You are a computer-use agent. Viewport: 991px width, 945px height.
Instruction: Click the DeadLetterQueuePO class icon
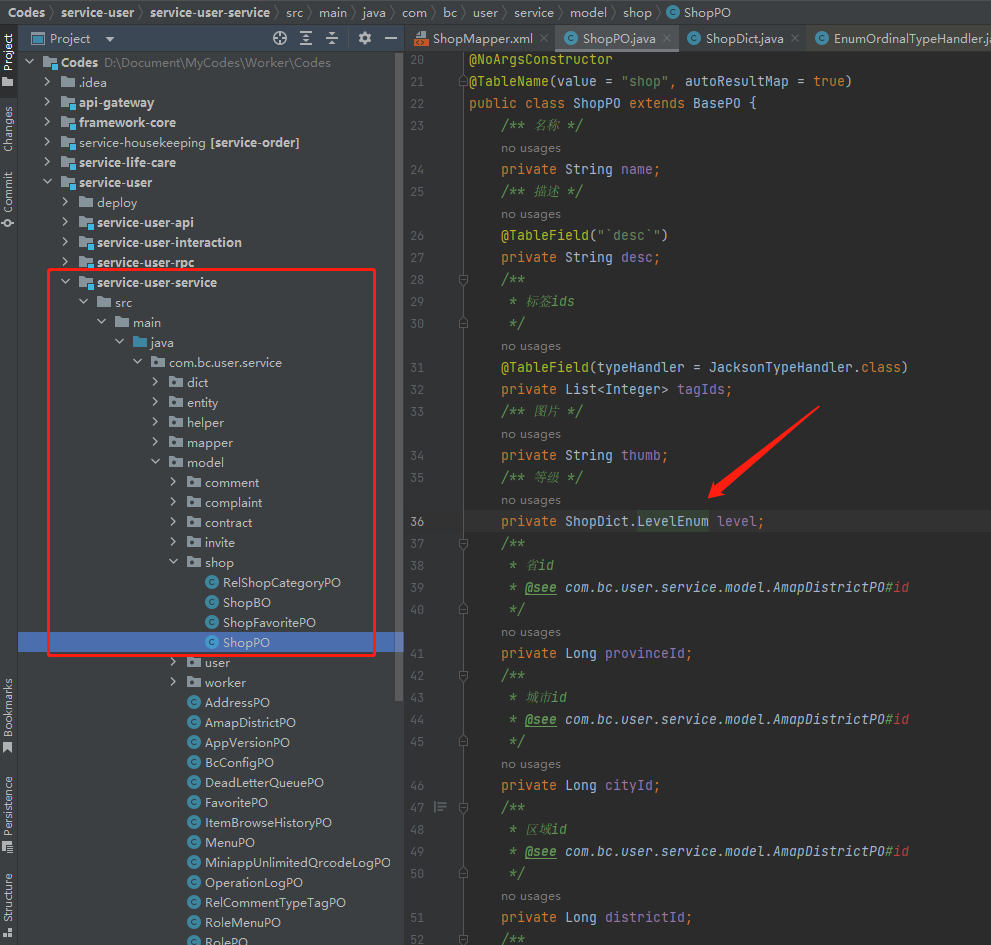point(194,783)
